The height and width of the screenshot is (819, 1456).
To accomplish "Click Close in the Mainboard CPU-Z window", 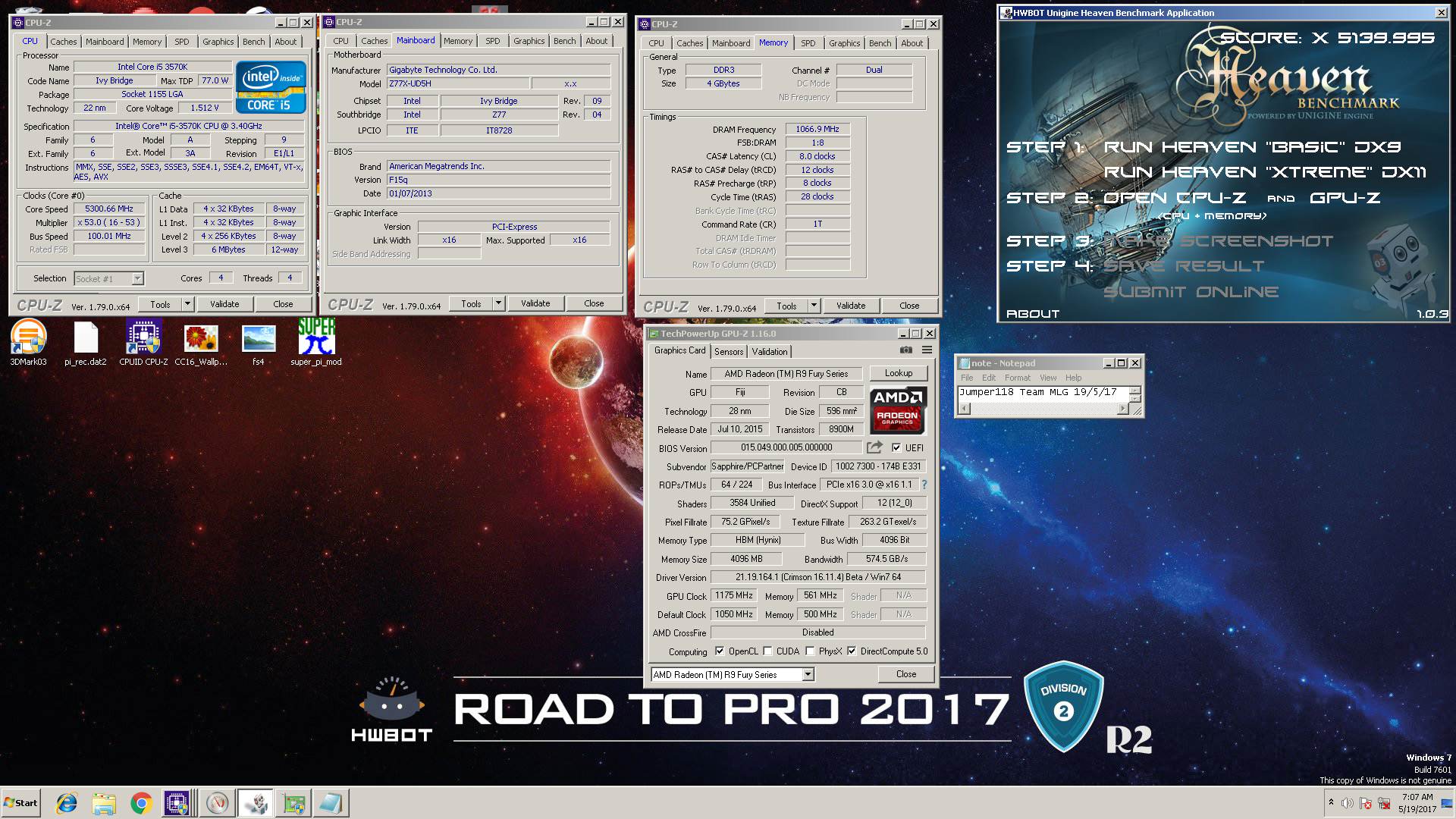I will pyautogui.click(x=594, y=303).
